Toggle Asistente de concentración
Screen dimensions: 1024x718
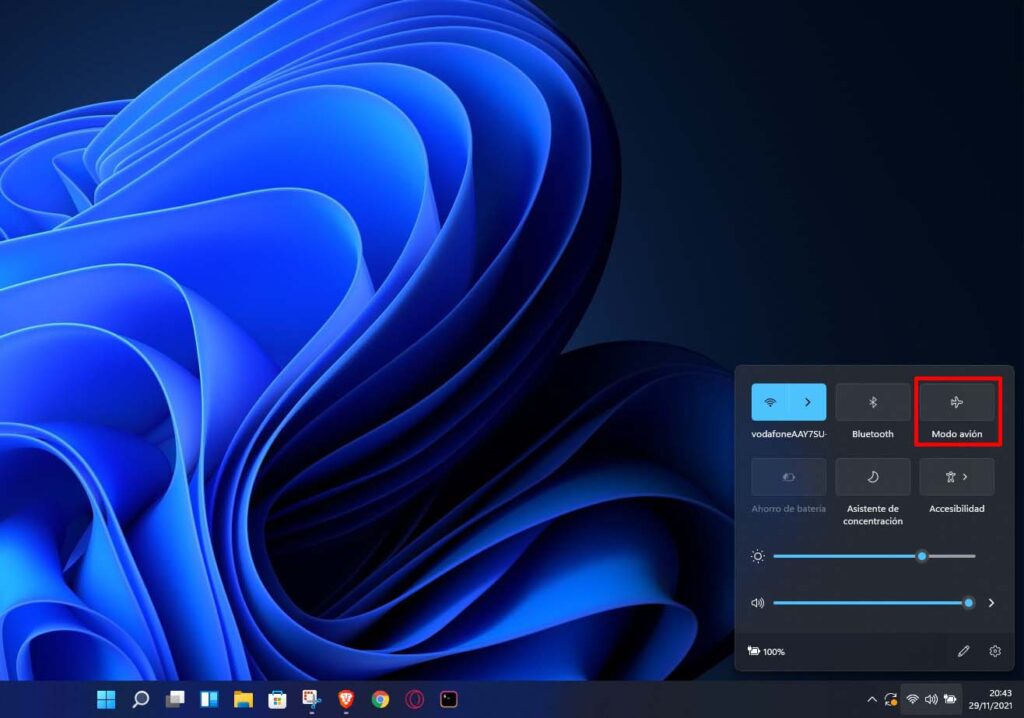pos(871,477)
